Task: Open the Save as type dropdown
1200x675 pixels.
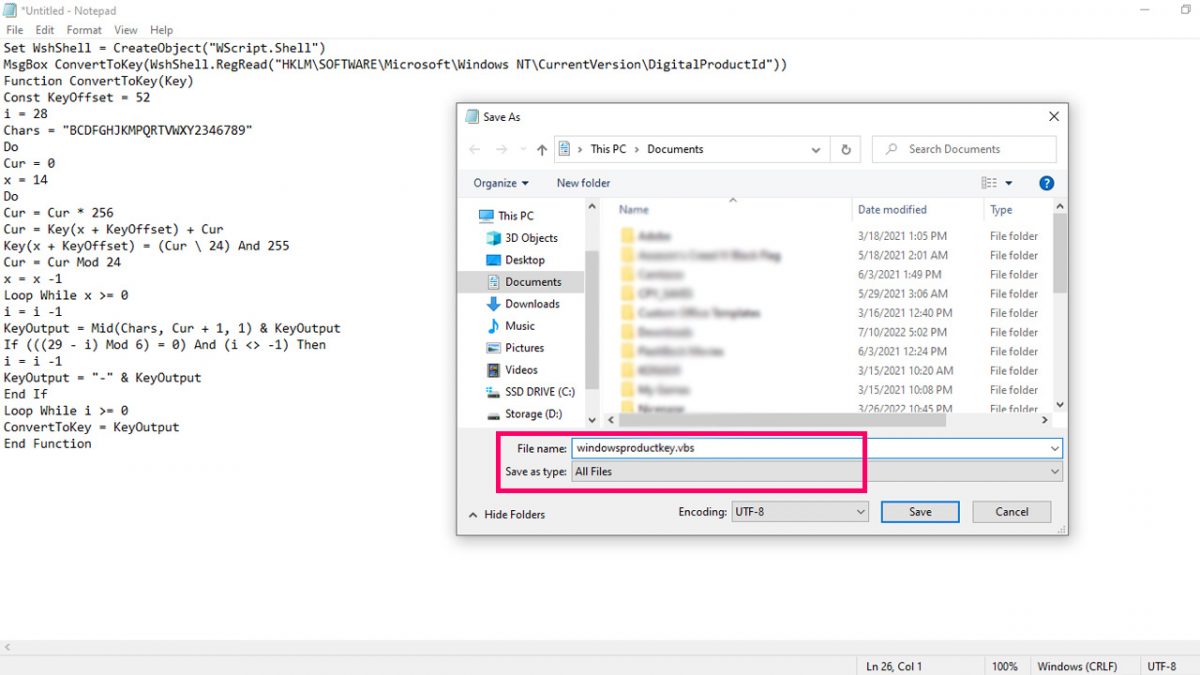Action: [815, 471]
